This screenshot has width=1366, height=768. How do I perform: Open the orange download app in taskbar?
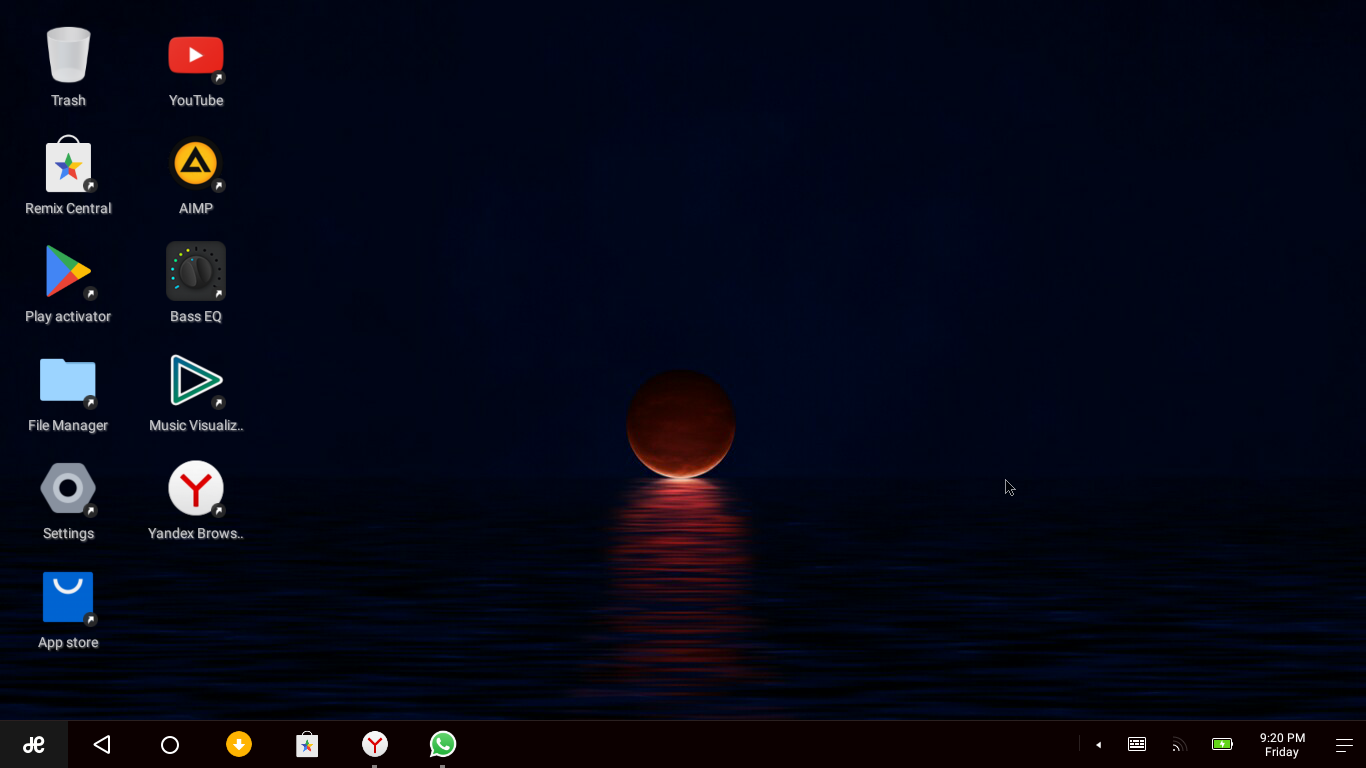click(x=239, y=744)
